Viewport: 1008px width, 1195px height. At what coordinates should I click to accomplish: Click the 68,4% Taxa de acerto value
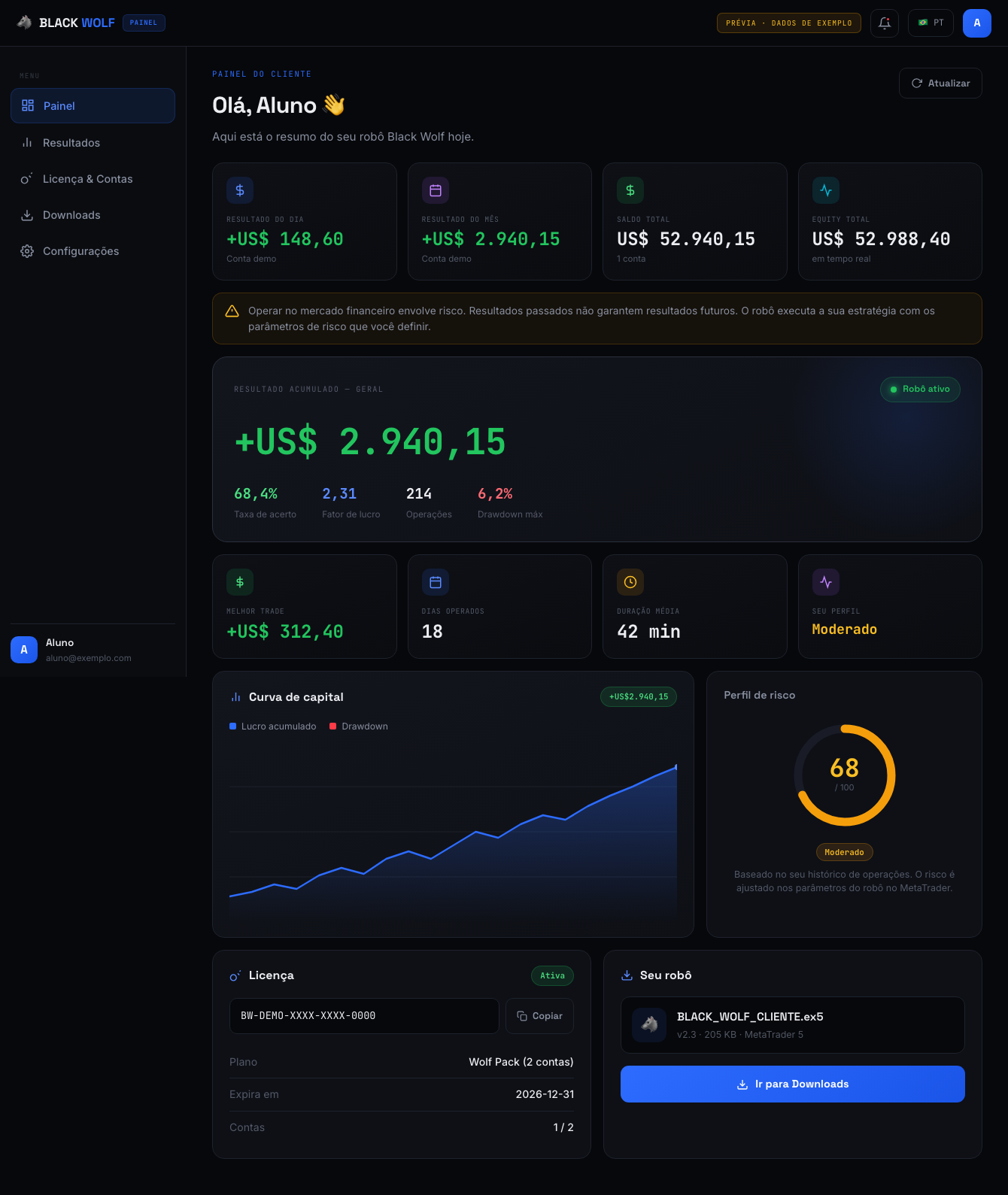point(256,494)
